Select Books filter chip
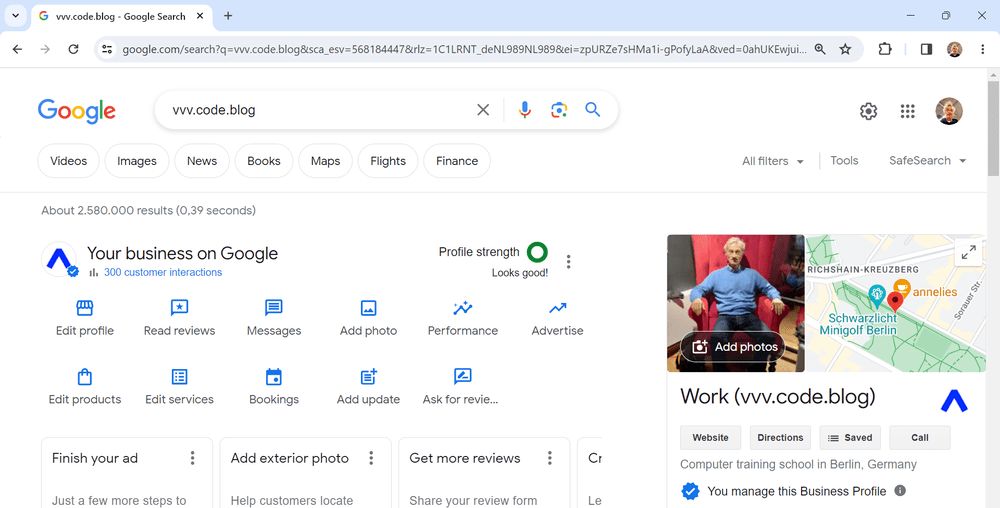This screenshot has width=1000, height=508. [x=264, y=161]
